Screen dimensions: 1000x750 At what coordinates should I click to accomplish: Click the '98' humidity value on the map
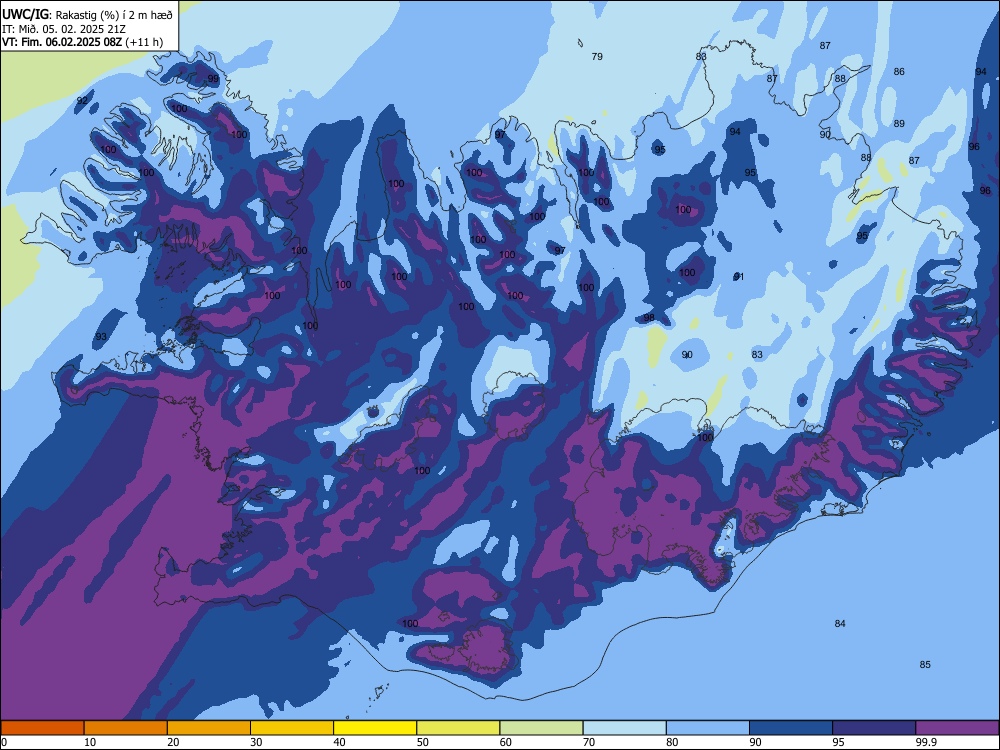(x=649, y=317)
